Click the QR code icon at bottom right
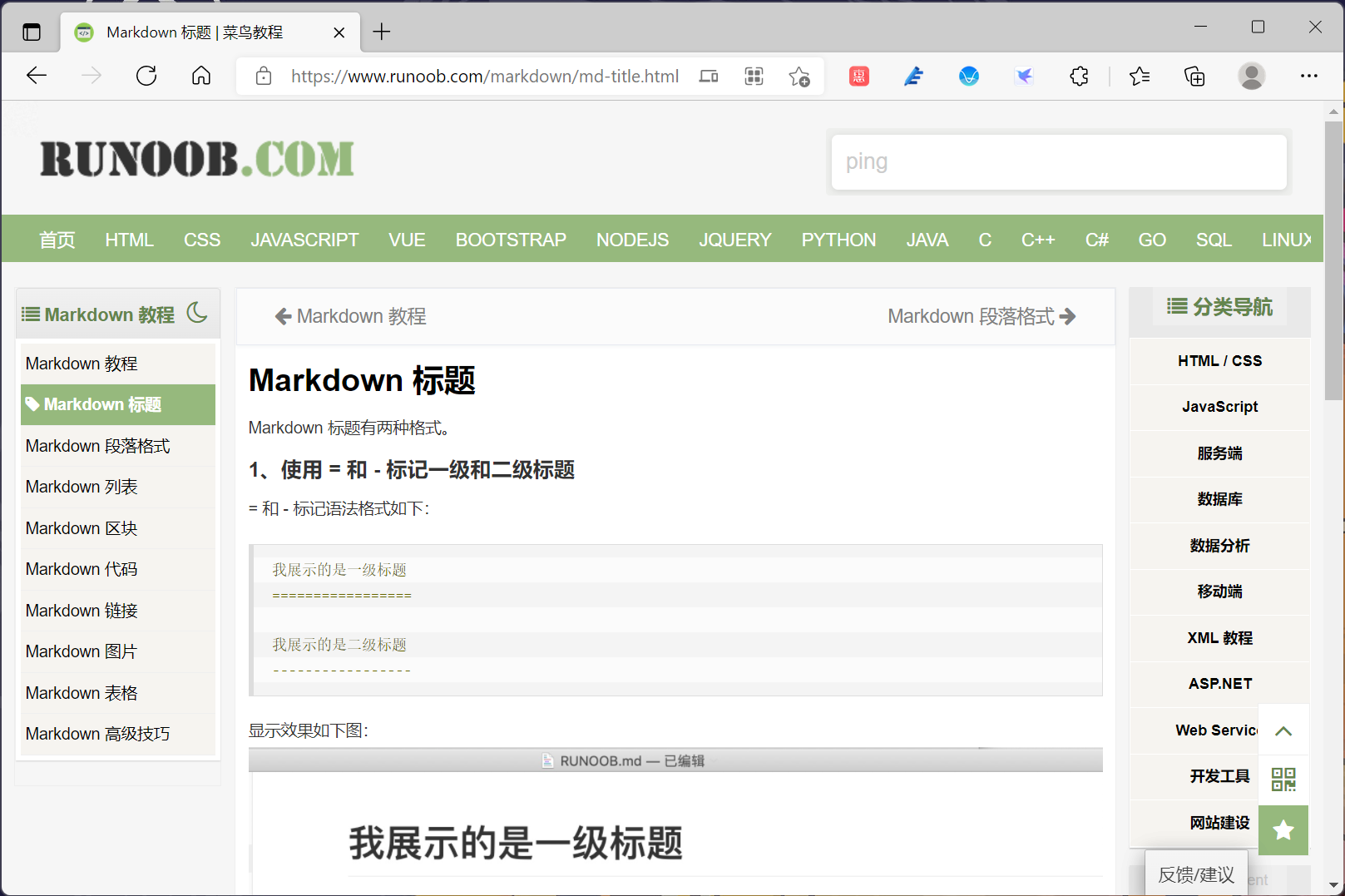 1283,780
